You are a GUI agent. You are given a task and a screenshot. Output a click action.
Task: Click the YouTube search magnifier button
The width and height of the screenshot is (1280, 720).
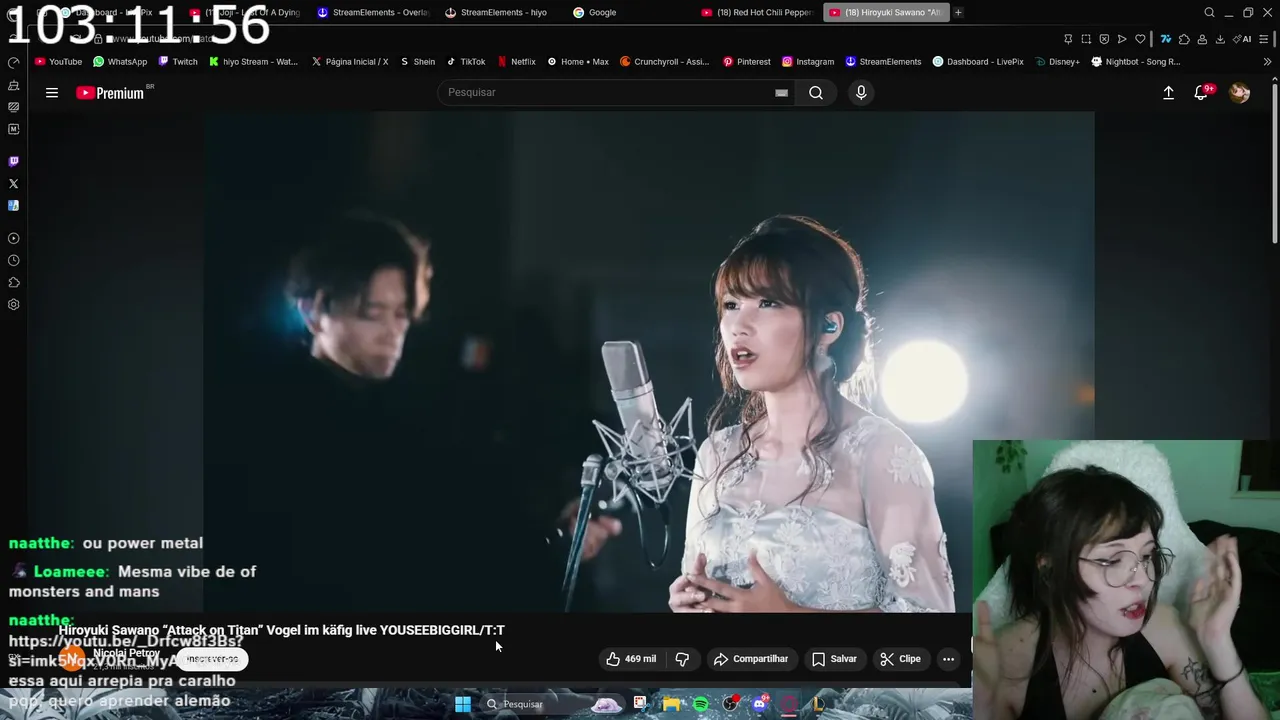pos(816,93)
